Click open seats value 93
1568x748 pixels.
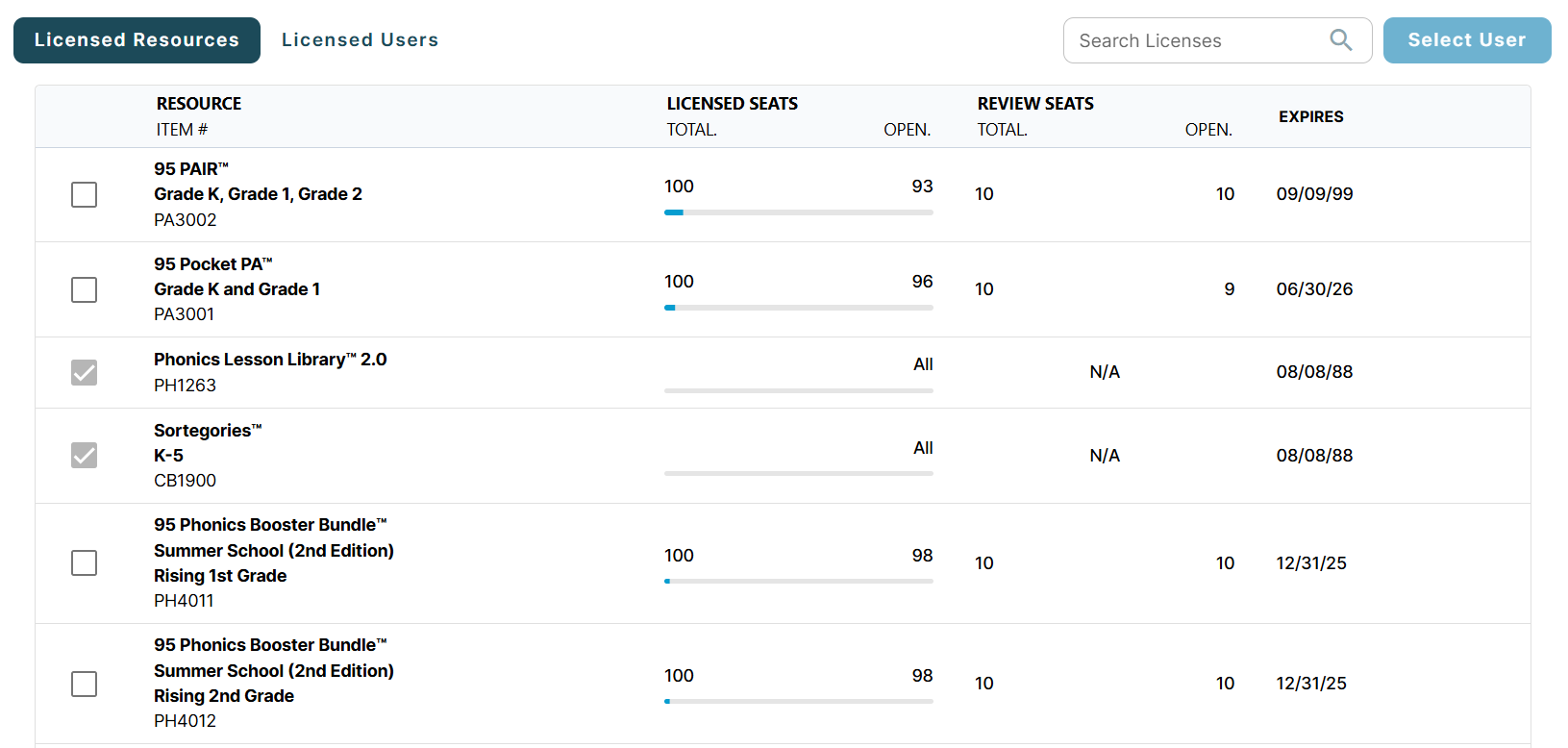pyautogui.click(x=923, y=187)
